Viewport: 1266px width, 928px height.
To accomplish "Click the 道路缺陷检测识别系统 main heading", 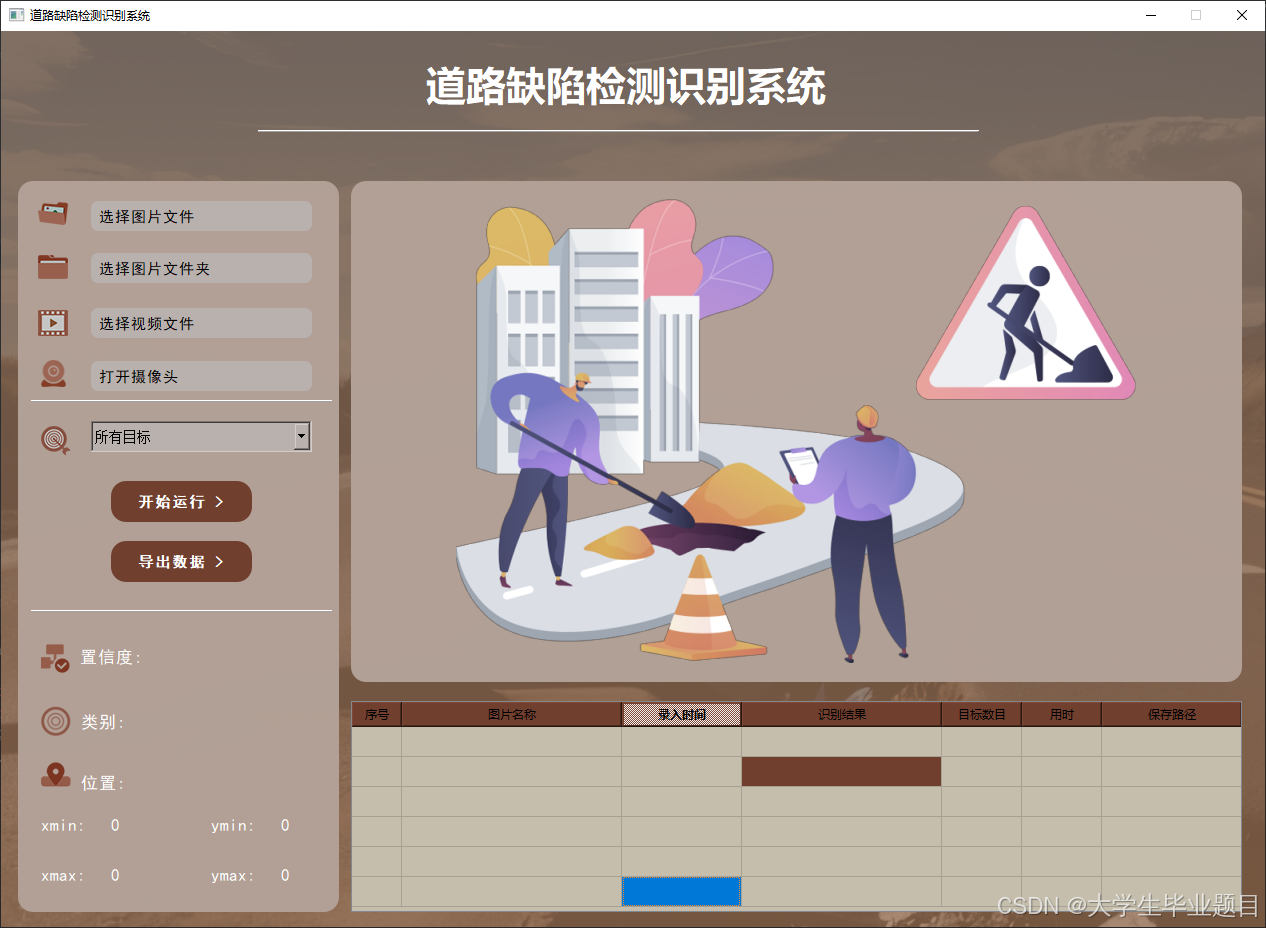I will click(626, 87).
